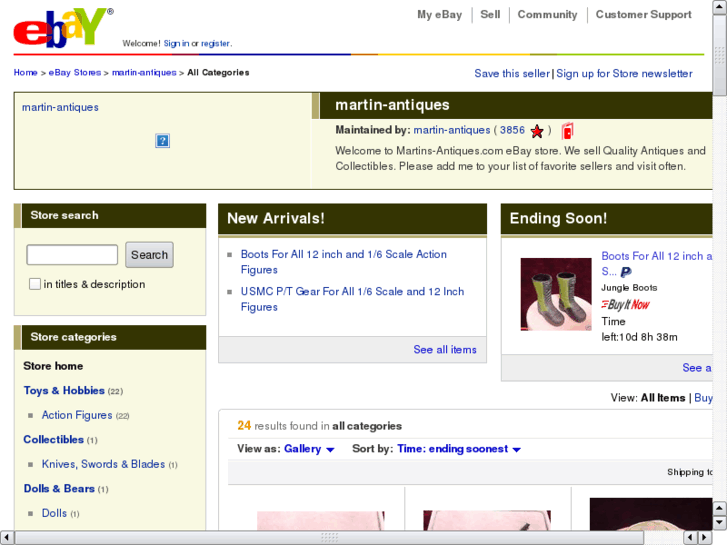Screen dimensions: 727x545
Task: Open the Ending Soon Boots For All listing title
Action: point(657,263)
